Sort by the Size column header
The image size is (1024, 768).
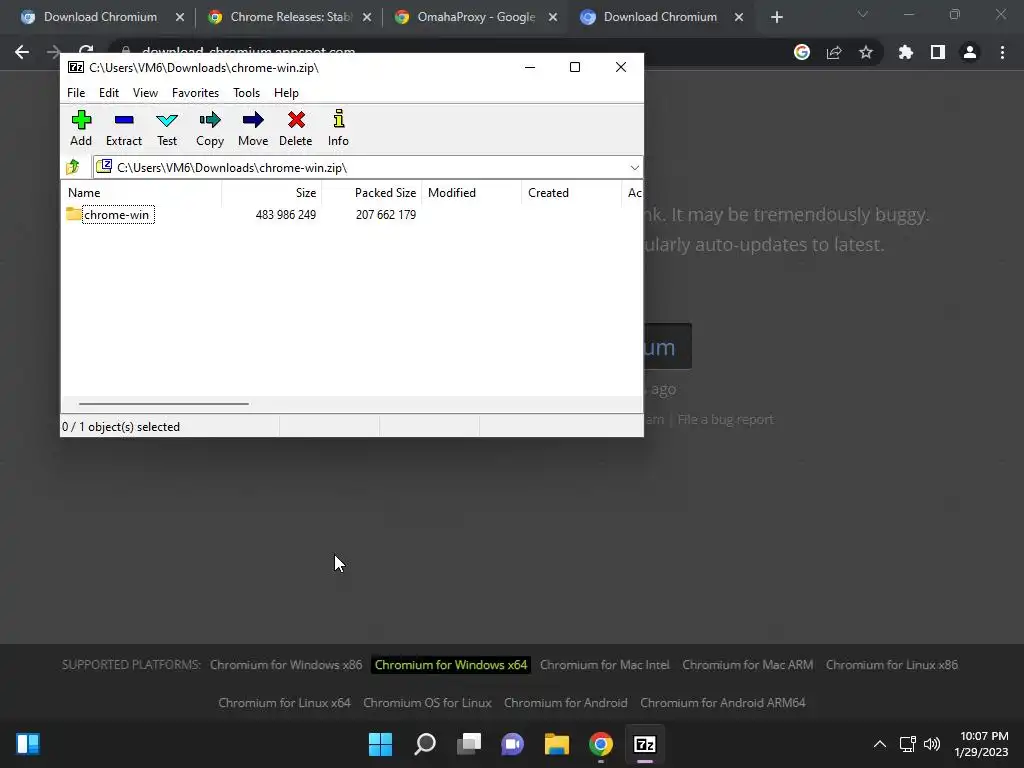coord(306,193)
